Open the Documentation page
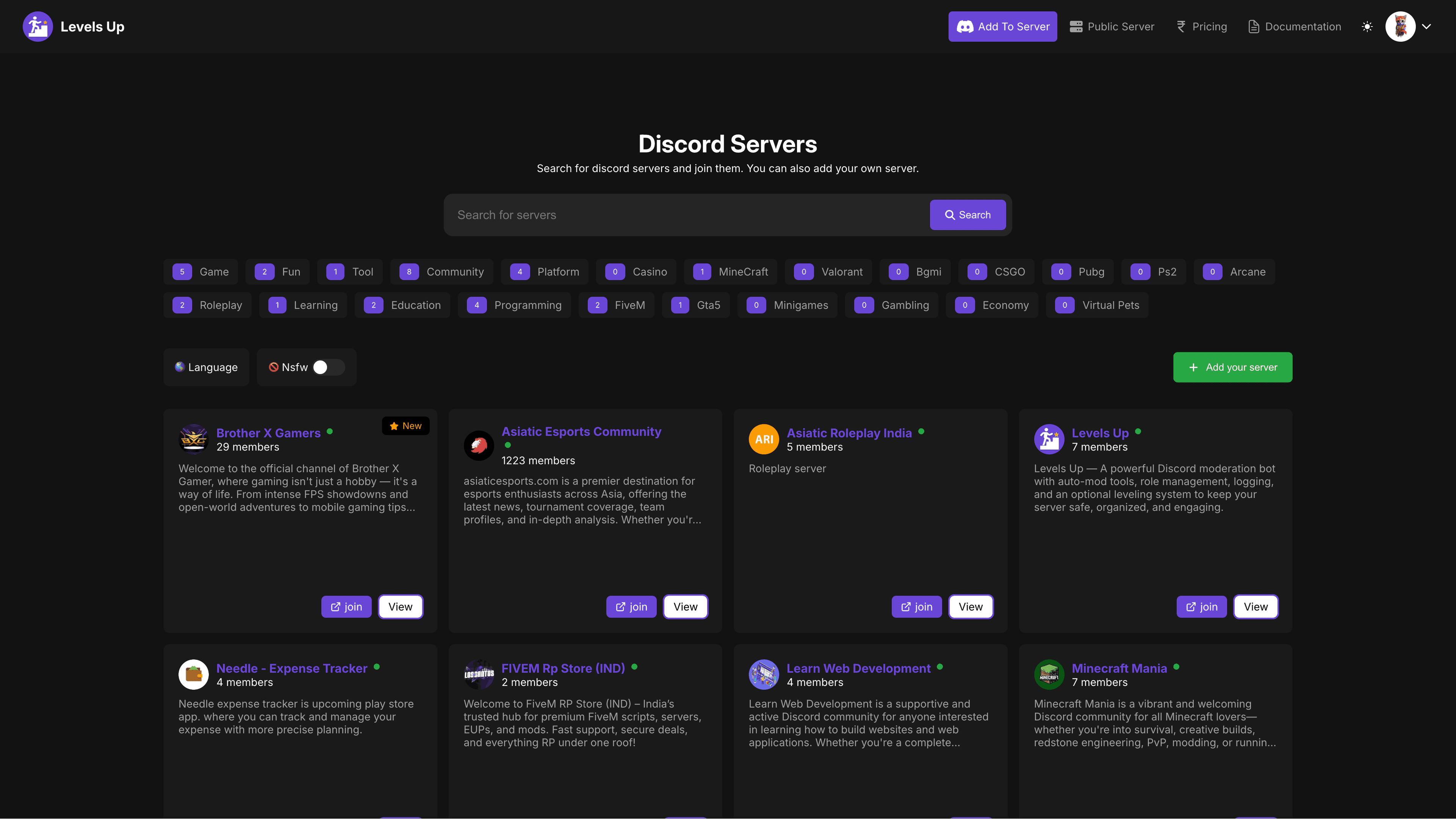The image size is (1456, 819). pos(1294,27)
